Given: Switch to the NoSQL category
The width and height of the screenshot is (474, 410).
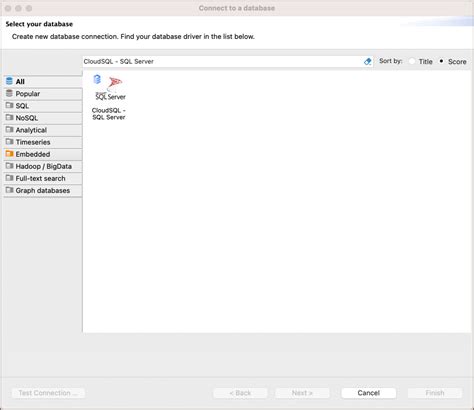Looking at the screenshot, I should click(43, 118).
